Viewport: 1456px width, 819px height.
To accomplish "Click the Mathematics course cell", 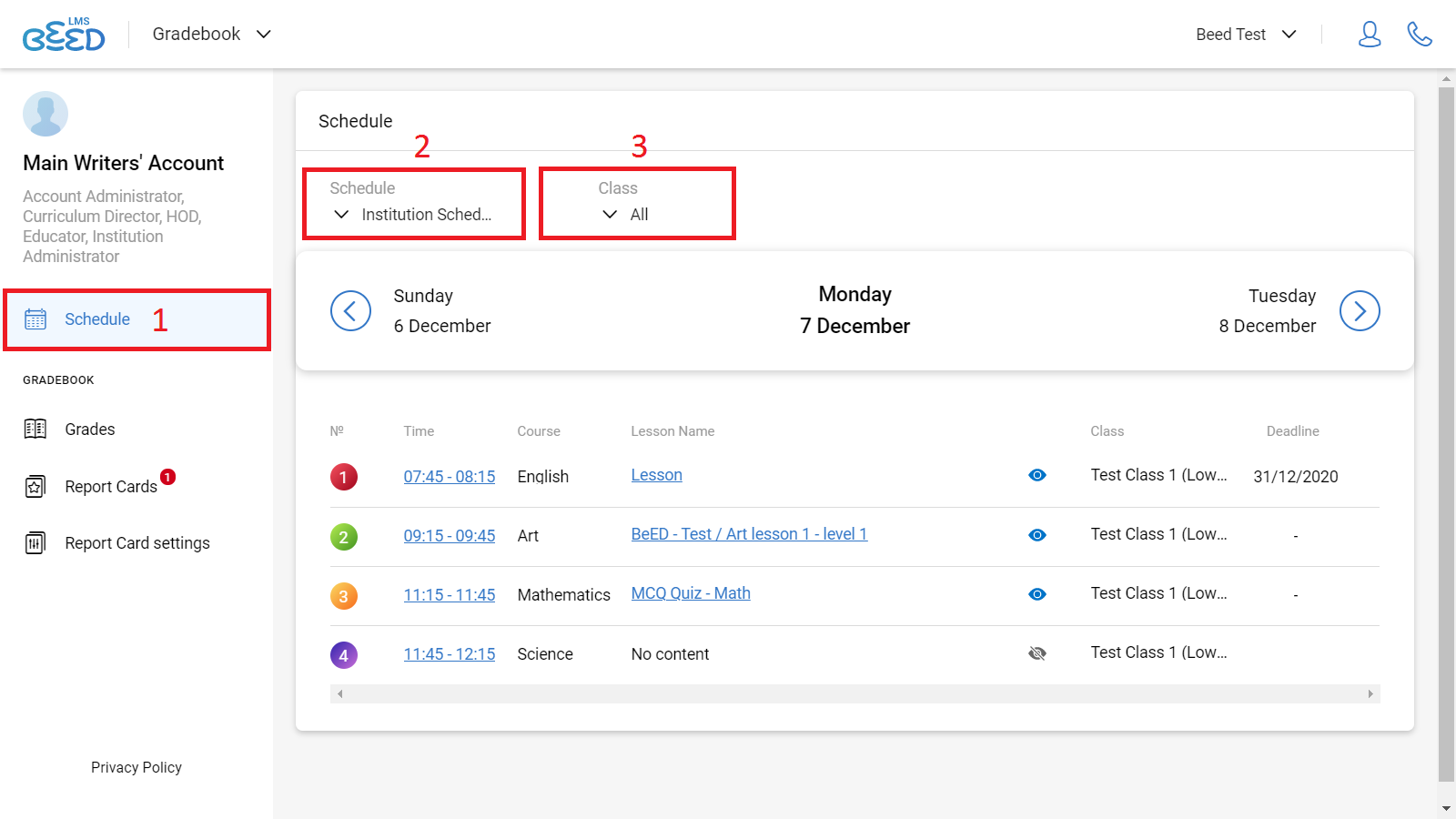I will pyautogui.click(x=564, y=595).
